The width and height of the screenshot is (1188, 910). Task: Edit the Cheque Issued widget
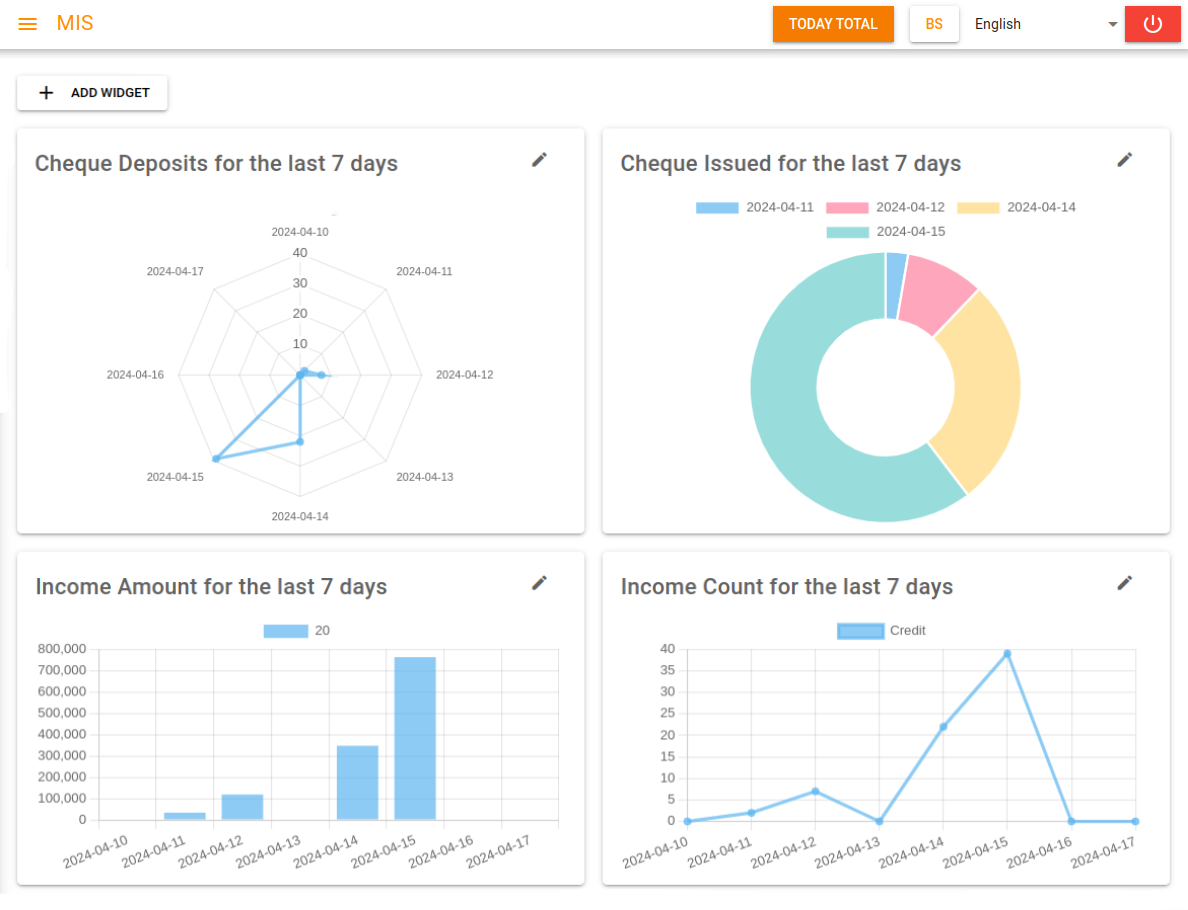pos(1125,160)
